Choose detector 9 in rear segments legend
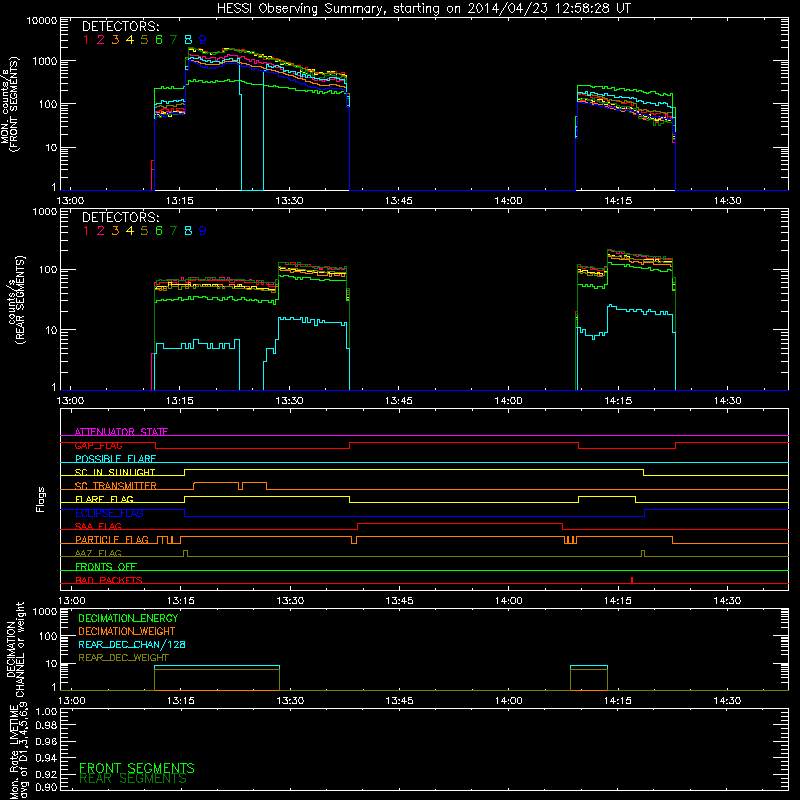 click(x=203, y=231)
